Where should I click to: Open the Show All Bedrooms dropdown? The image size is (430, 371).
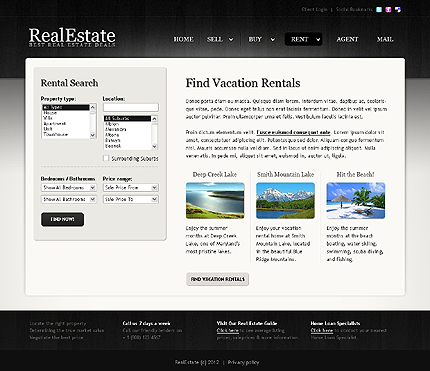pyautogui.click(x=69, y=188)
